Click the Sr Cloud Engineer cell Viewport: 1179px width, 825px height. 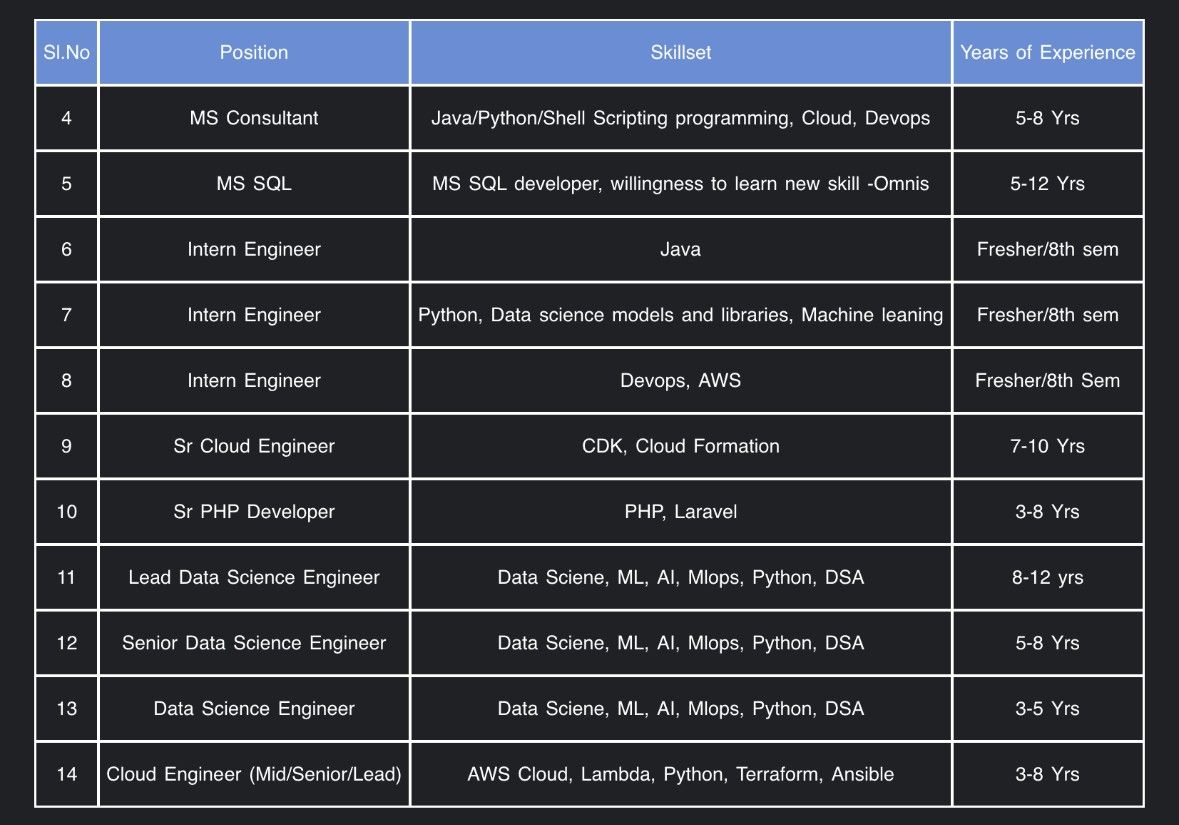pos(254,446)
